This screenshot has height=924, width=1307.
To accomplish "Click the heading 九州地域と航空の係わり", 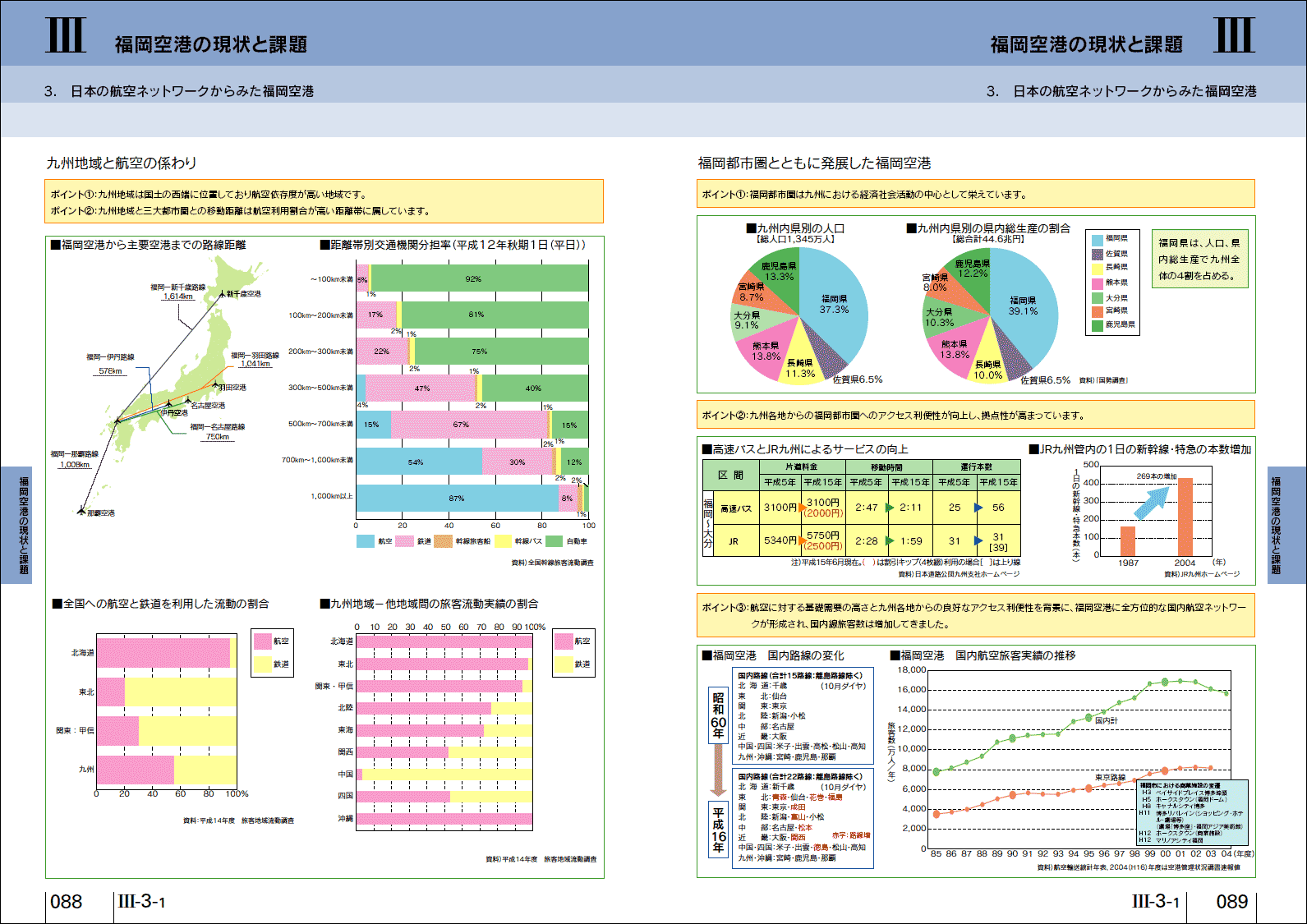I will [122, 163].
